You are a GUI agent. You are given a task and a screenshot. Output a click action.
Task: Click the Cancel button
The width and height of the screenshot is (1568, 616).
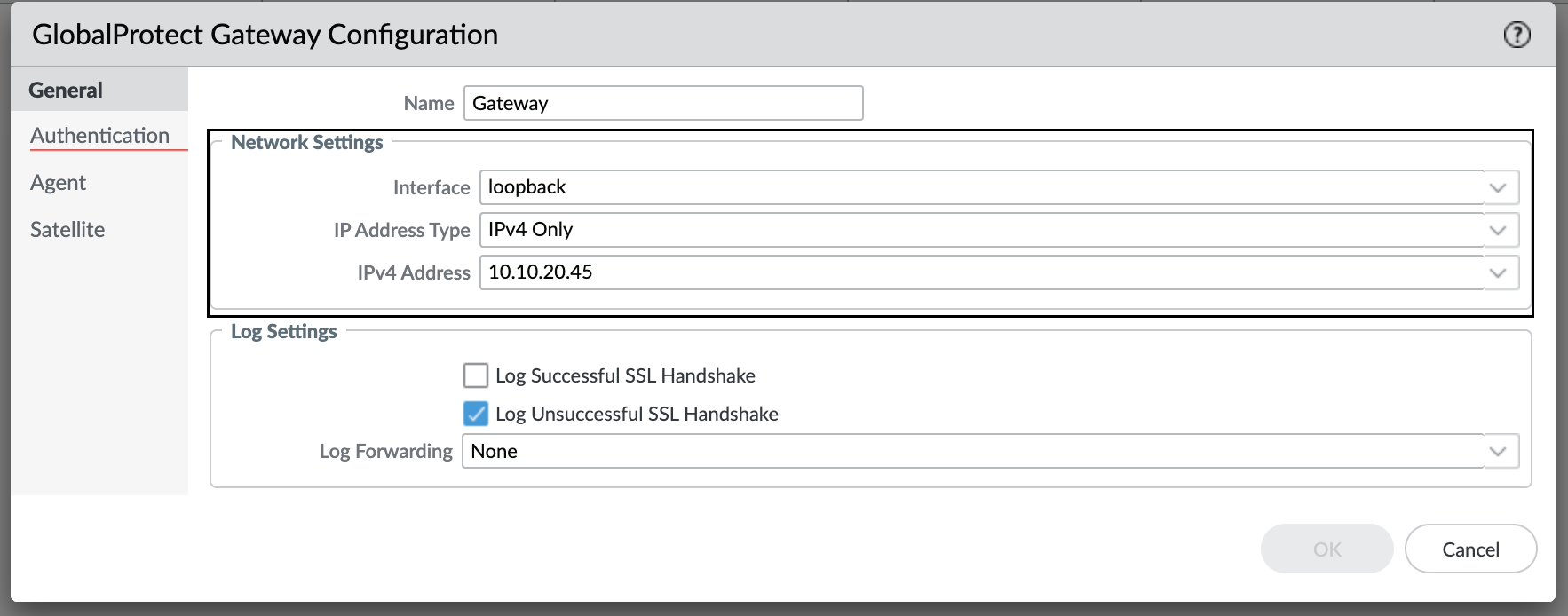(x=1470, y=549)
